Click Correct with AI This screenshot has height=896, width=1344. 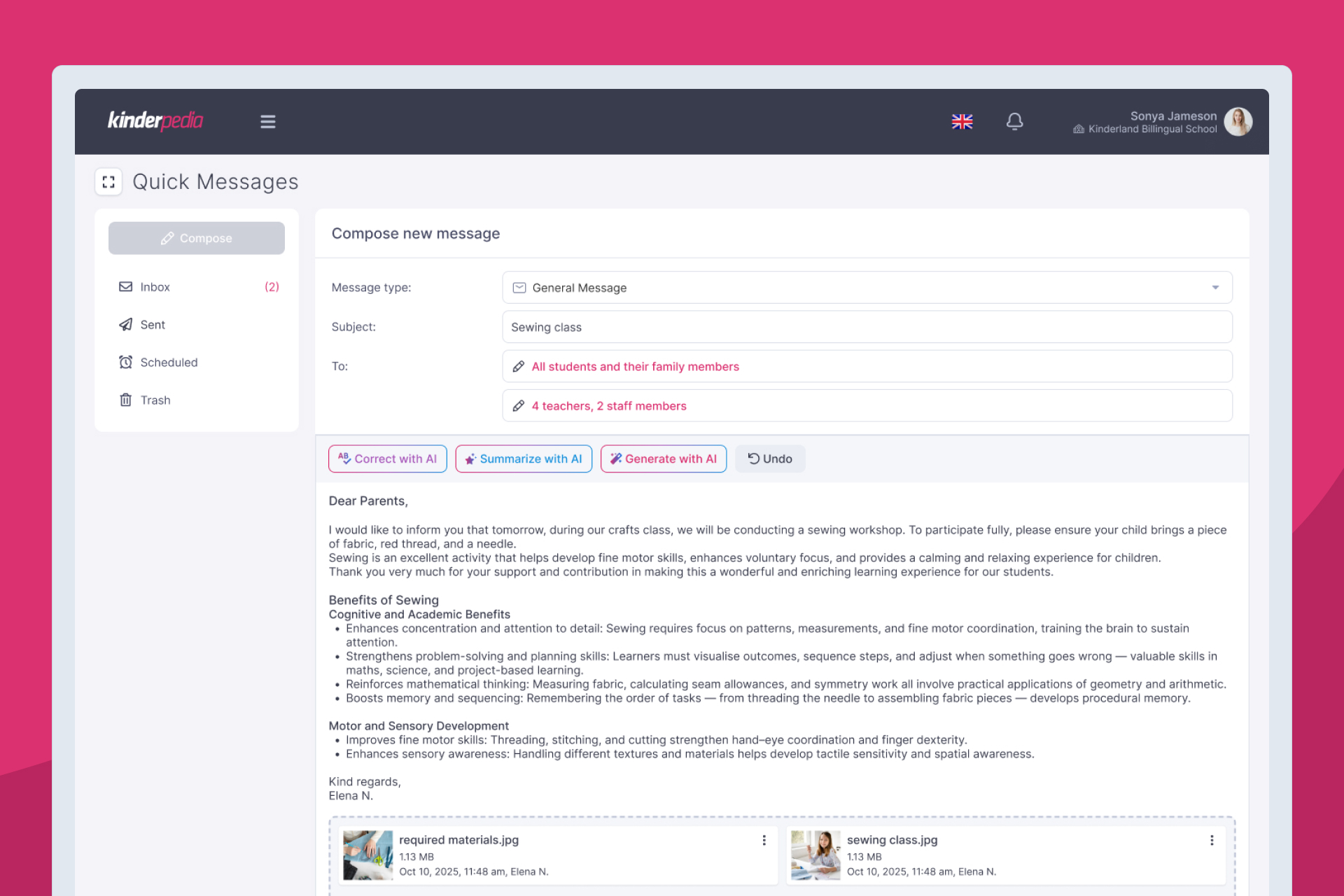(387, 459)
